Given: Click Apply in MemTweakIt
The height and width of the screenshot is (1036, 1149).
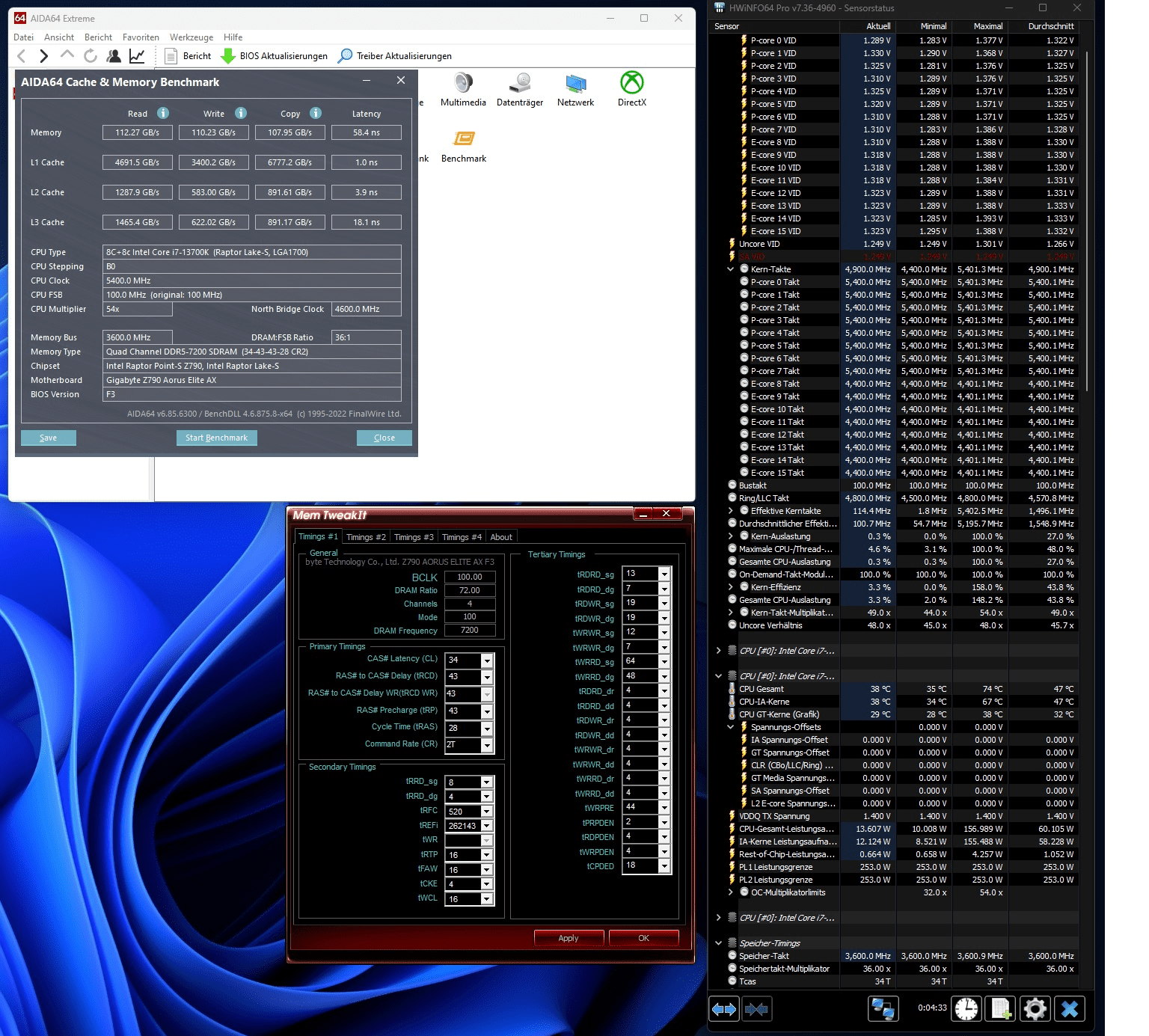Looking at the screenshot, I should [x=569, y=938].
